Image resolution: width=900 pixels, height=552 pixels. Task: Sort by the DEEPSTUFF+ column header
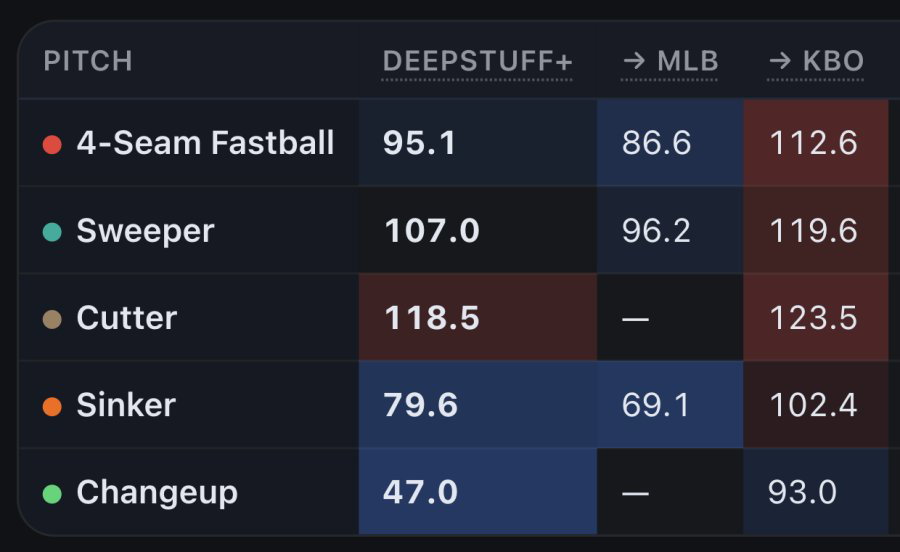click(477, 61)
